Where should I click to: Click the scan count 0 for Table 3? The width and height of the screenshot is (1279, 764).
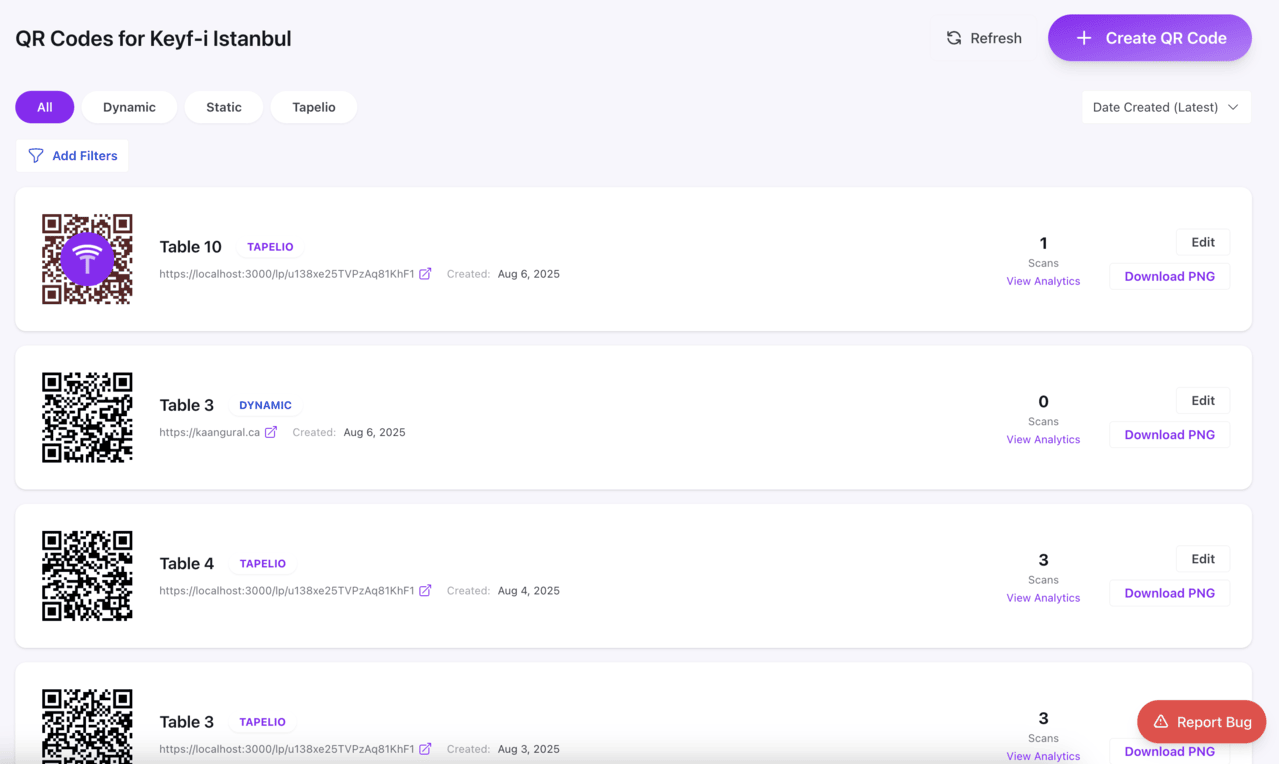(1043, 401)
